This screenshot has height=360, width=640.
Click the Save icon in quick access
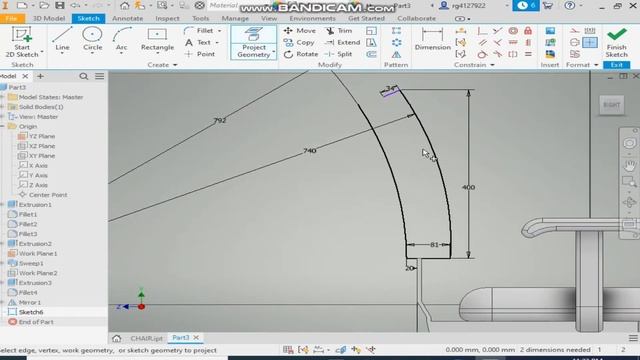tap(60, 5)
